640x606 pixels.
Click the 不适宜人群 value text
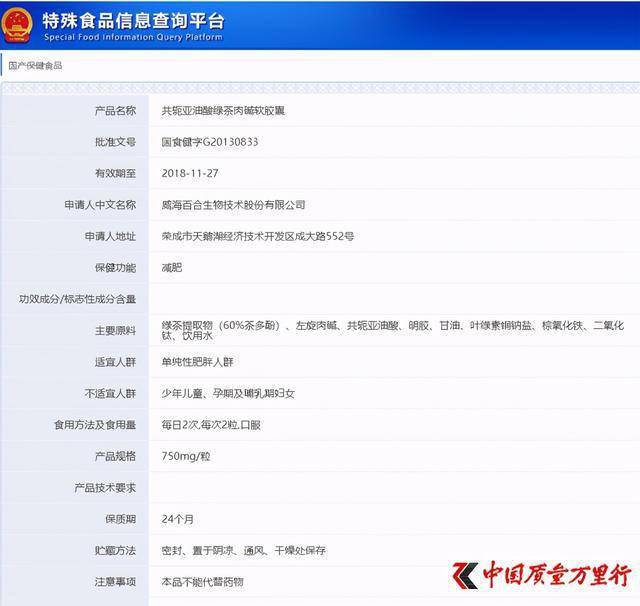point(228,393)
